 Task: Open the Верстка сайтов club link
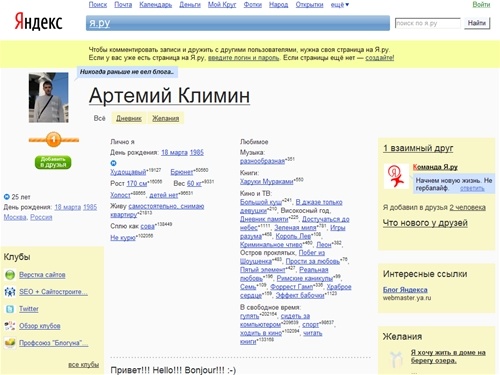pos(42,275)
